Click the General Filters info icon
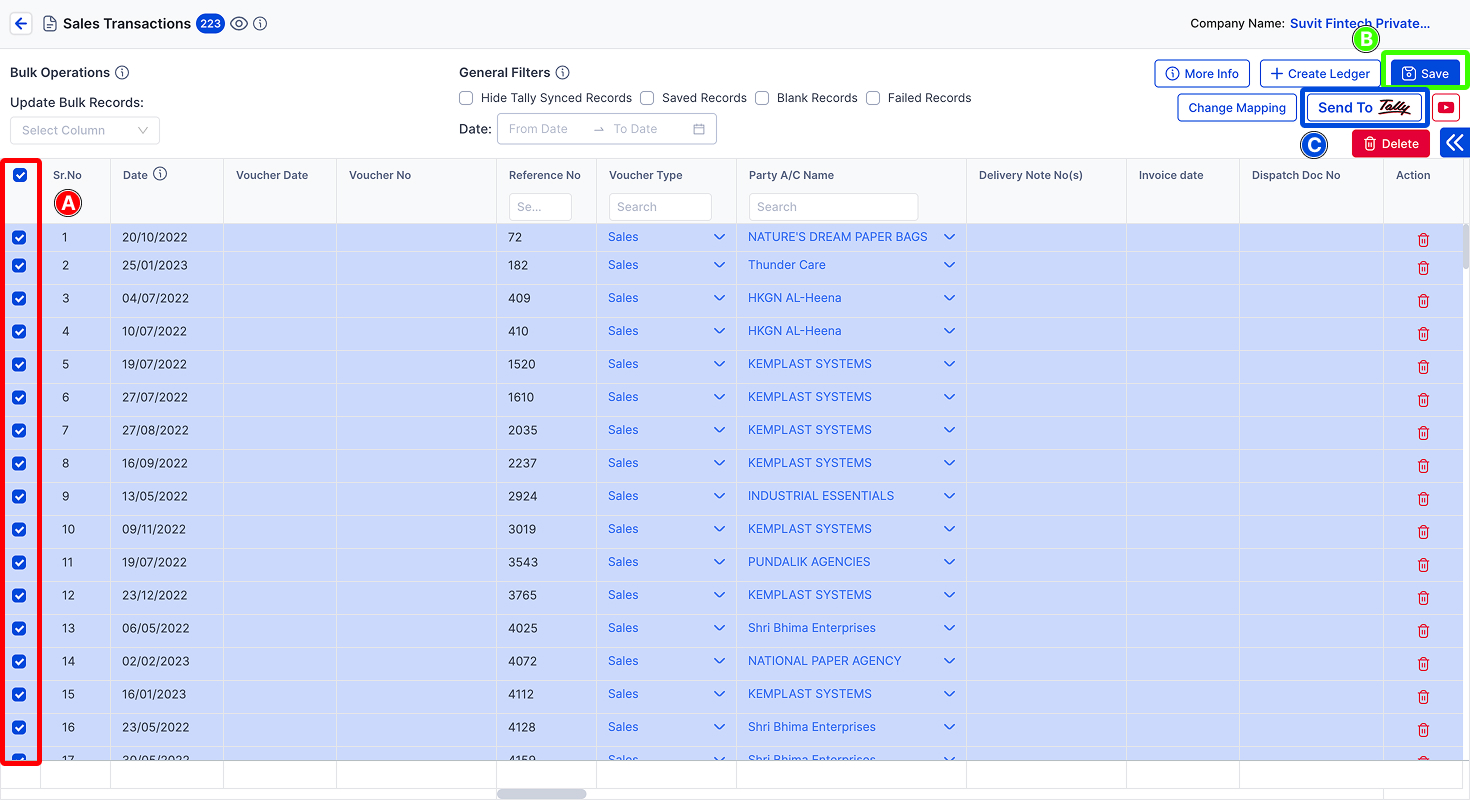The image size is (1470, 800). point(563,72)
